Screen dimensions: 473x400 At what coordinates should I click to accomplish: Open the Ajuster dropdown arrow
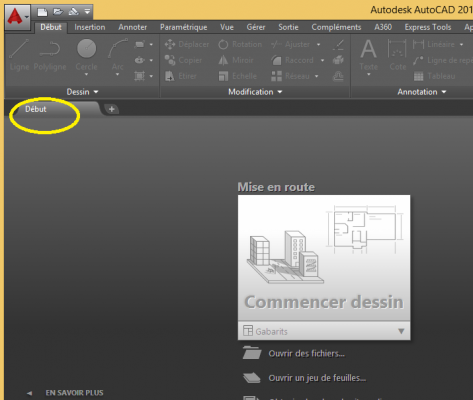[x=319, y=44]
